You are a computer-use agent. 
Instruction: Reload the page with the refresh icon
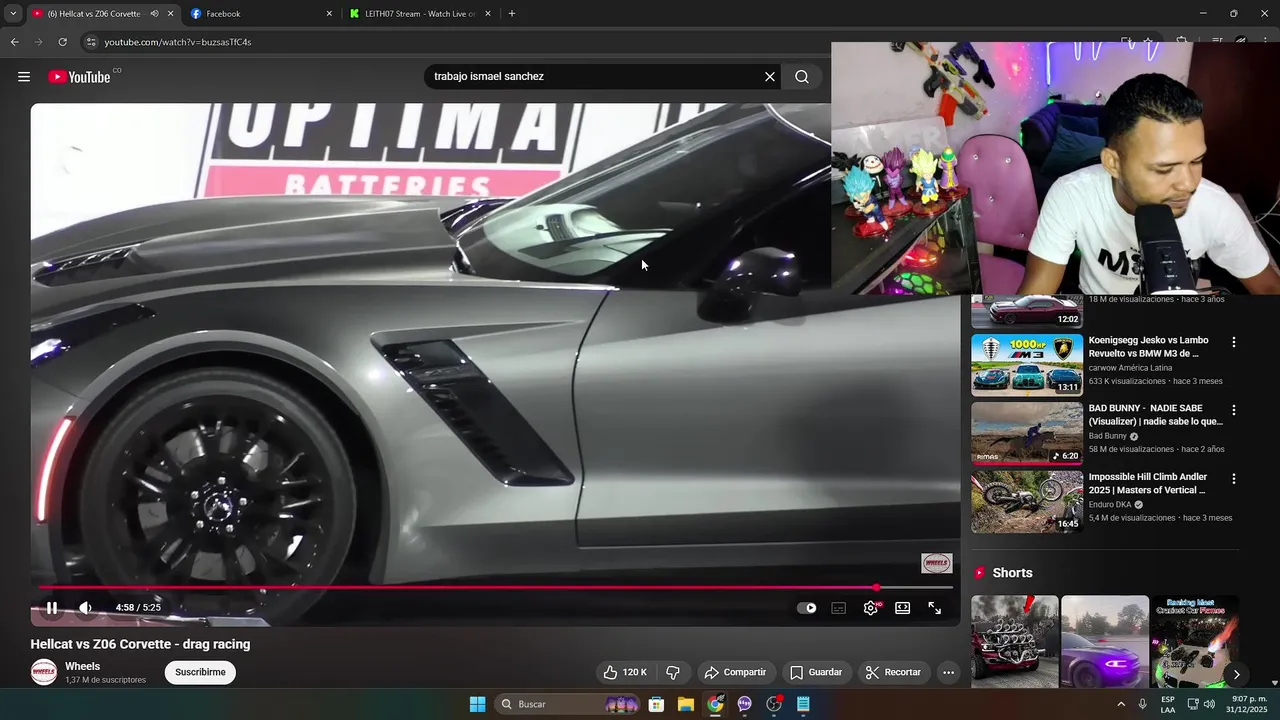pos(62,42)
